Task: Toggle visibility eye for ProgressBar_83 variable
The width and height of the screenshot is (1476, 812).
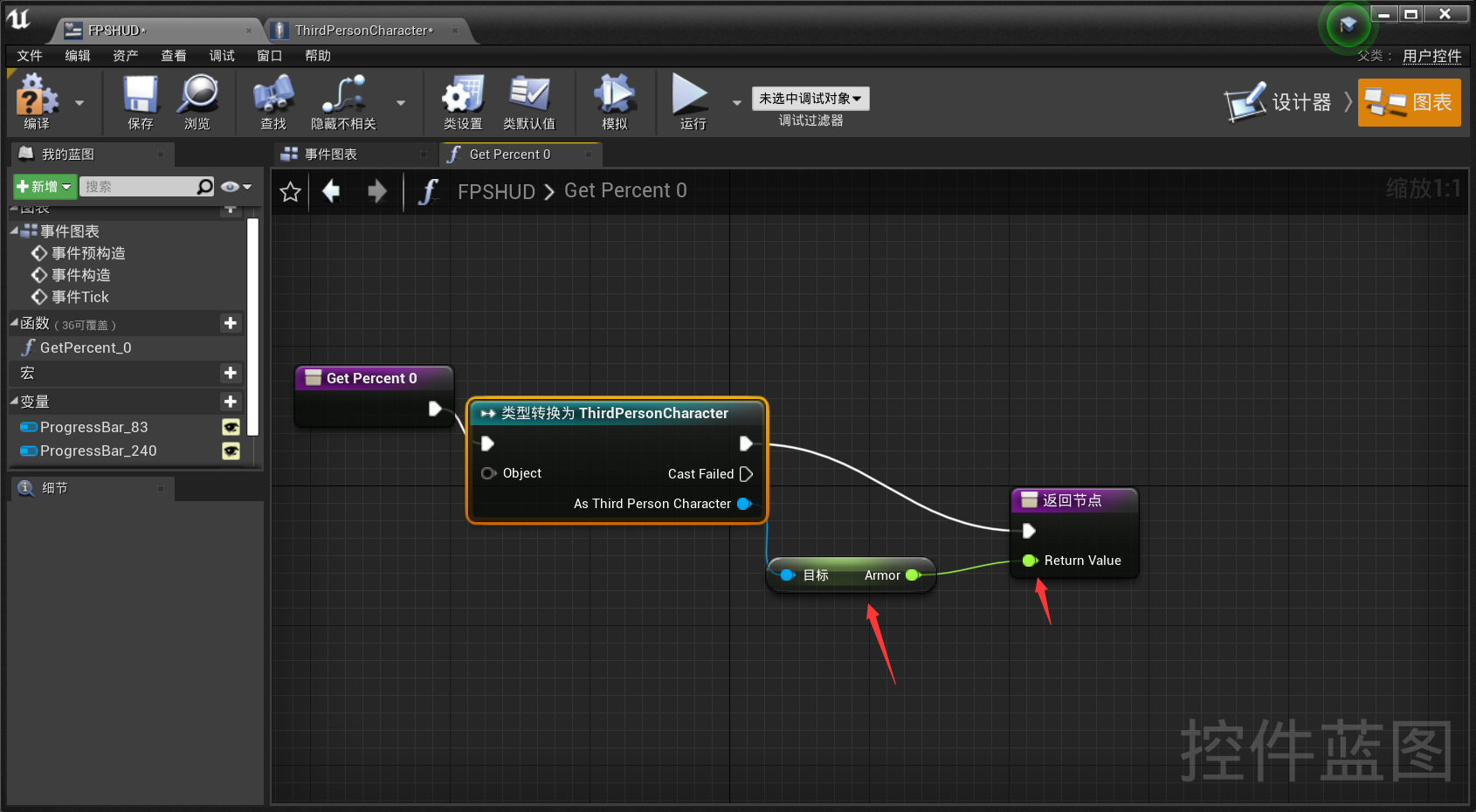Action: 231,427
